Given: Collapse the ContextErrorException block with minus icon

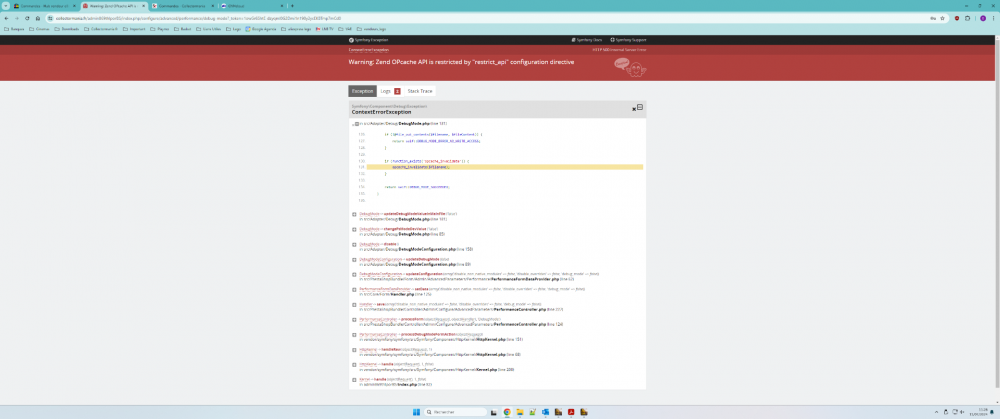Looking at the screenshot, I should pos(640,107).
